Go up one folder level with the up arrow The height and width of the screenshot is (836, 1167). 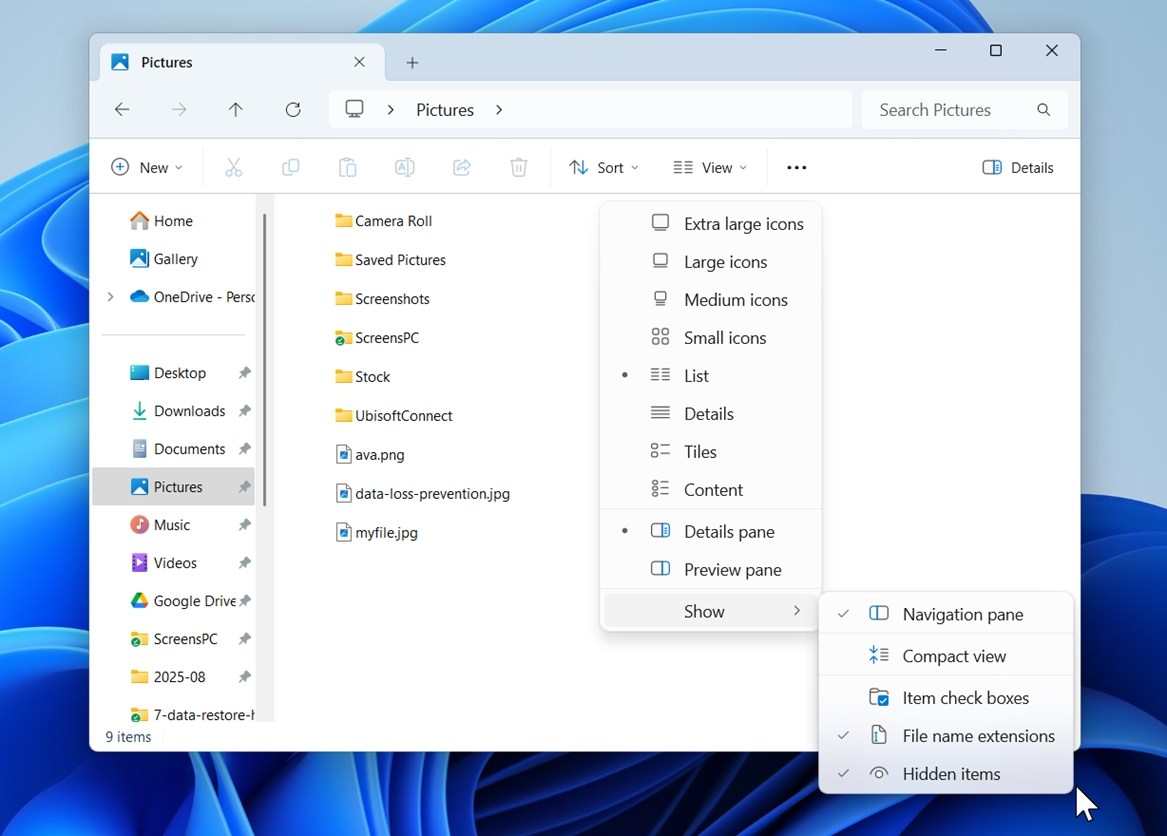click(236, 110)
